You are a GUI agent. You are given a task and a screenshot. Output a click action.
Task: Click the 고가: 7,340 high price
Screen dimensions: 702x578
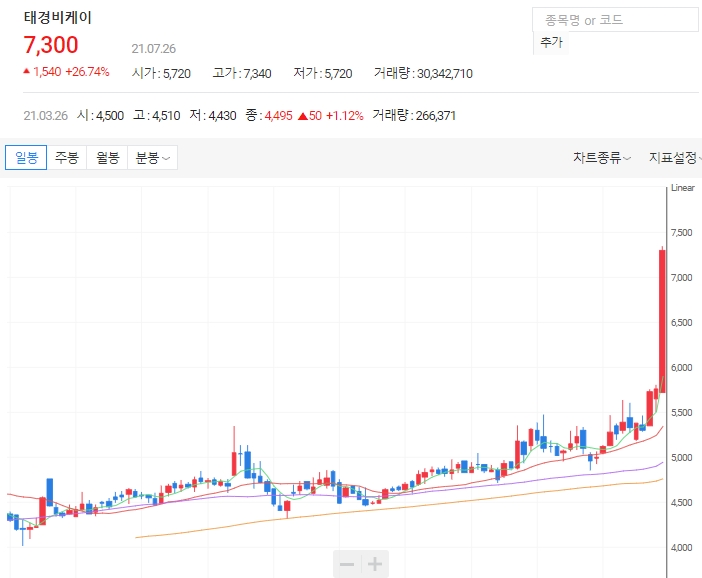242,73
